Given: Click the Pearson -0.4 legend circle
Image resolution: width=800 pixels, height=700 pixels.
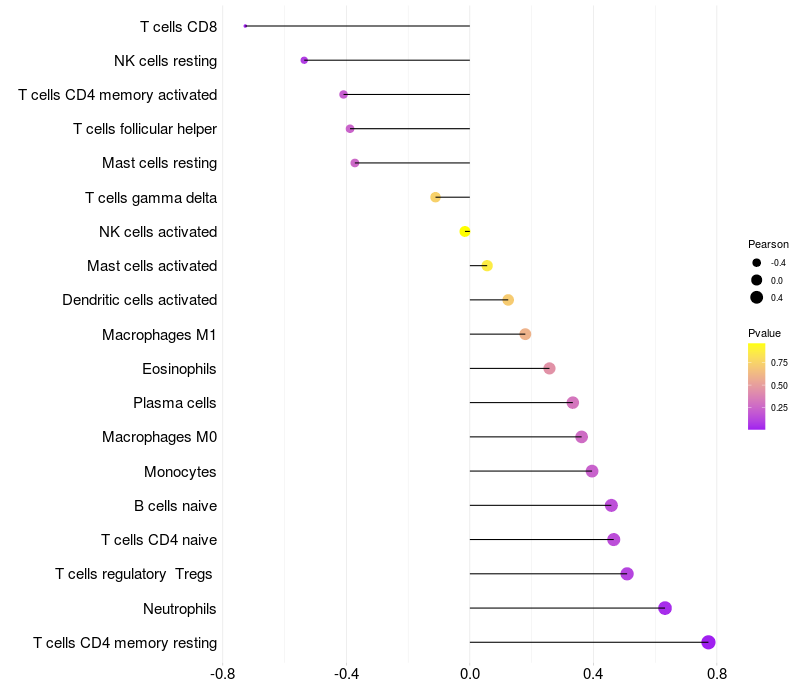Looking at the screenshot, I should point(757,263).
